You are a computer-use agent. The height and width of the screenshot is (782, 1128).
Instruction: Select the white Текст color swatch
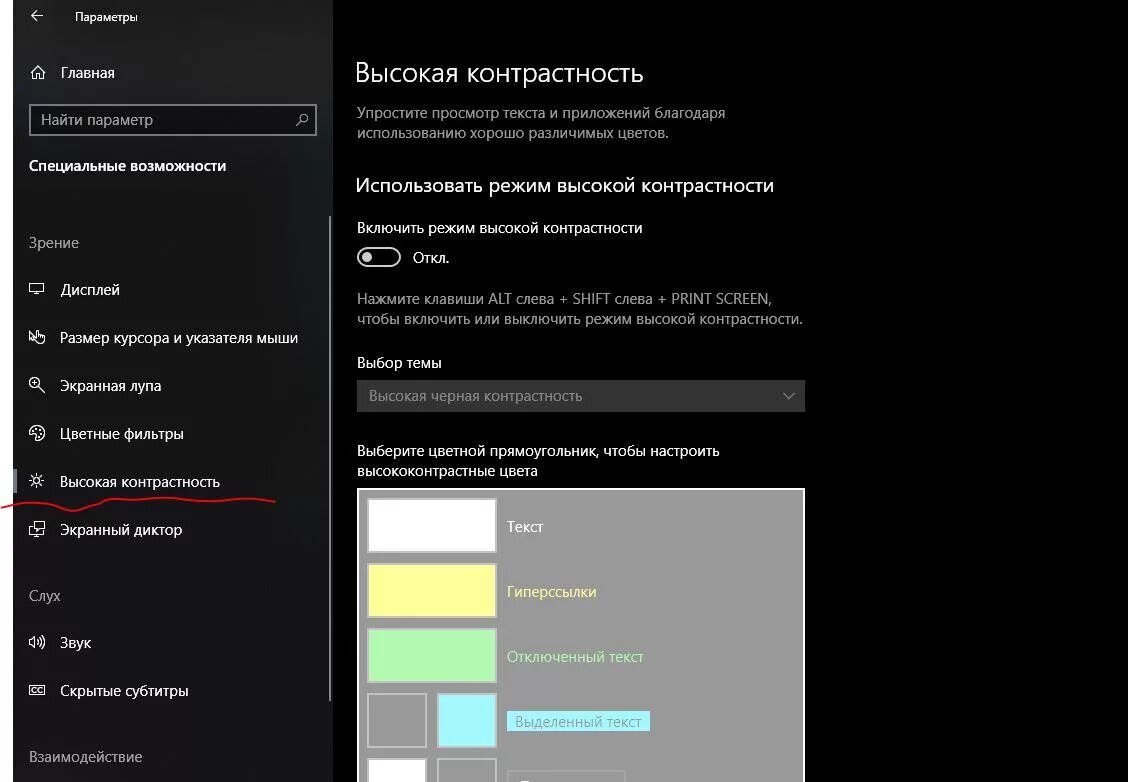tap(431, 525)
